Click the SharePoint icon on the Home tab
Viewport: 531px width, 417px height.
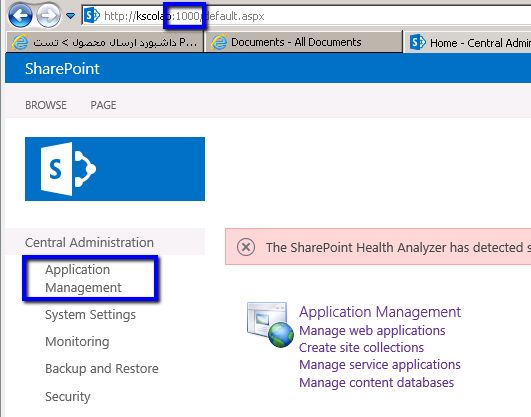418,42
